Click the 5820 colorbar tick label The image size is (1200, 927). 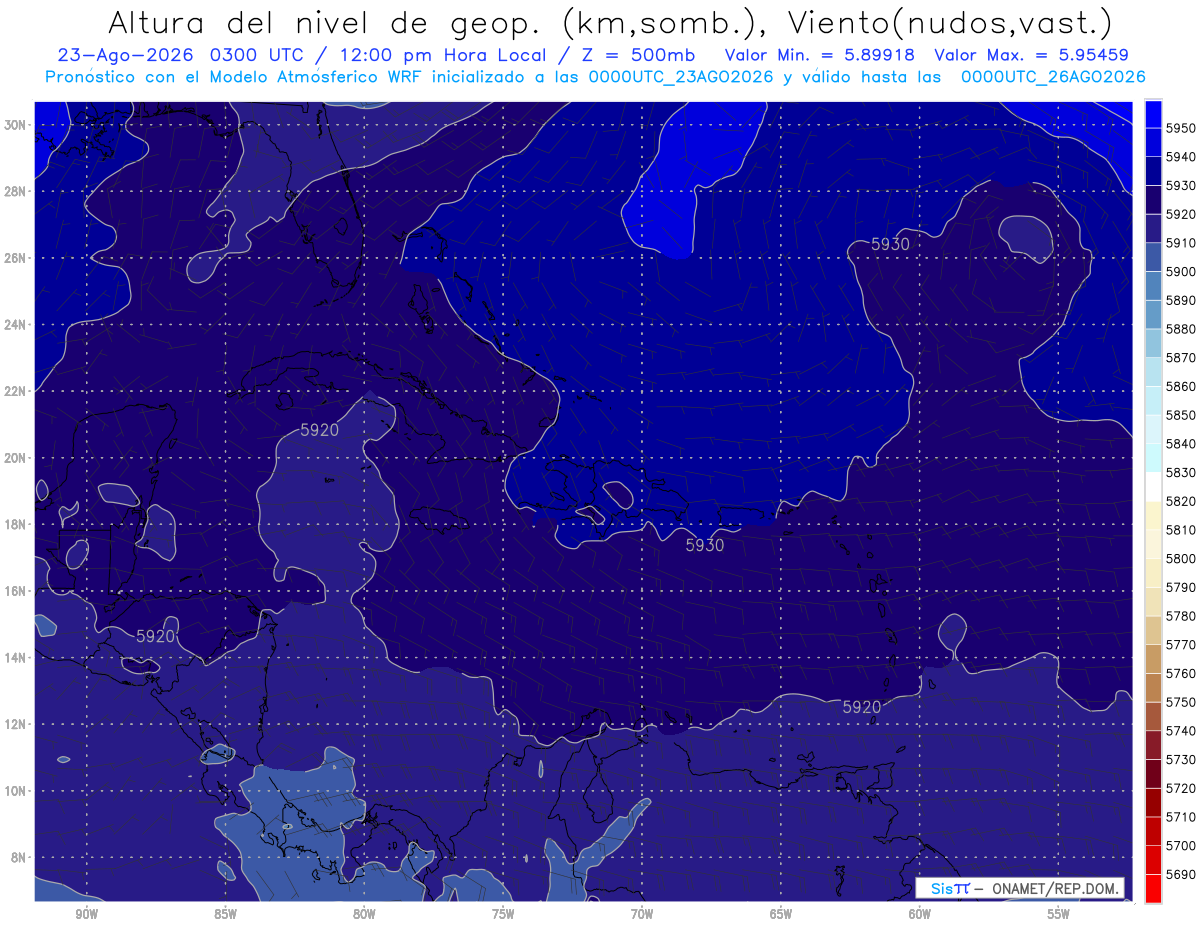(1181, 501)
